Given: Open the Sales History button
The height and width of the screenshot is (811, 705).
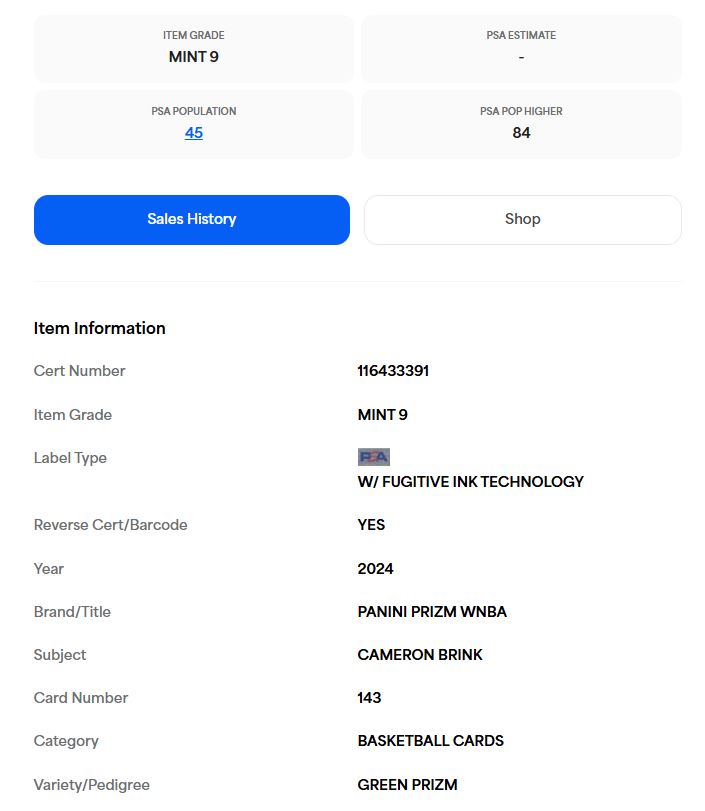Looking at the screenshot, I should [192, 219].
